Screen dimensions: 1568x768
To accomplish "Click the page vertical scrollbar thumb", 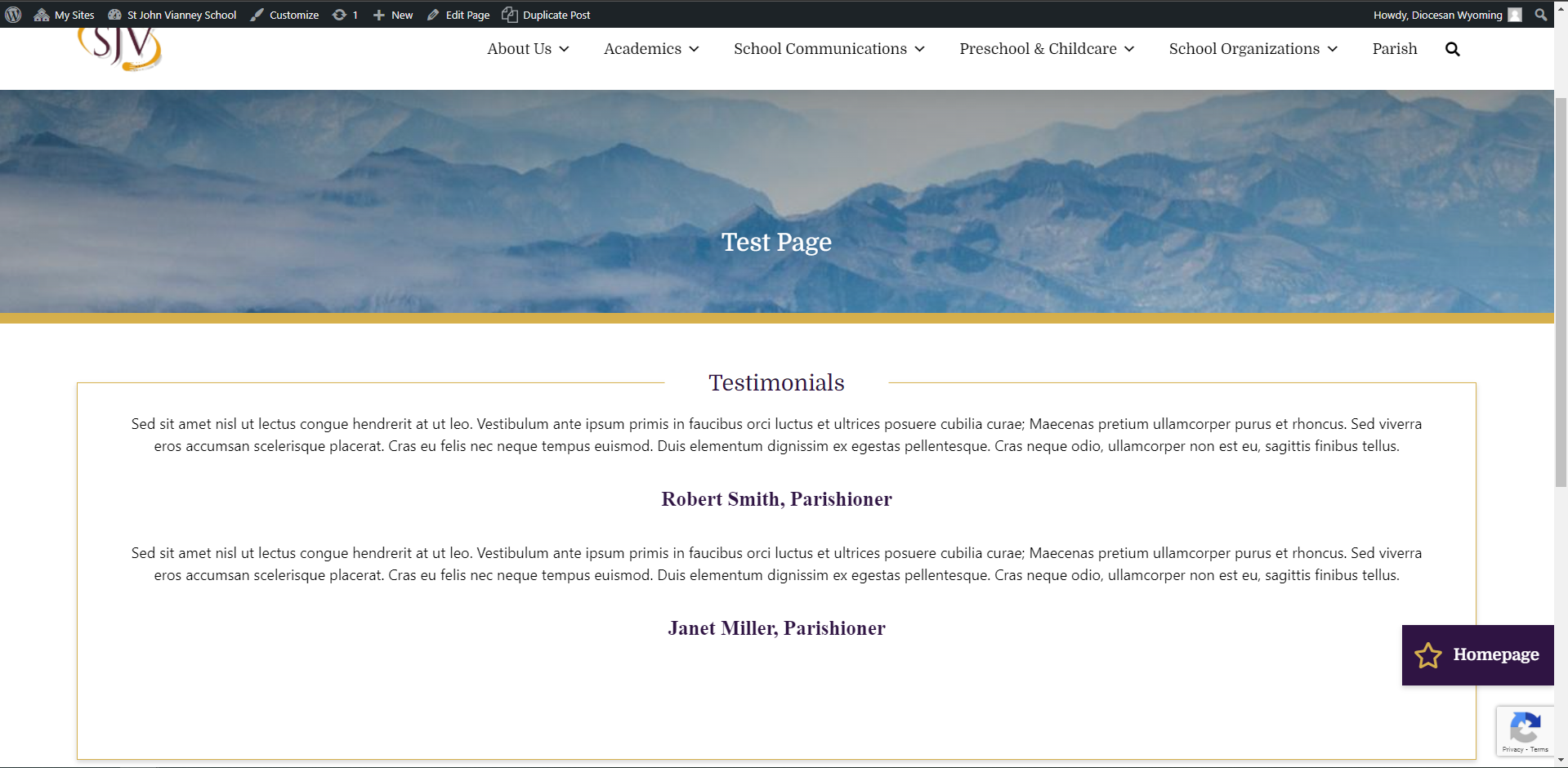I will pyautogui.click(x=1561, y=292).
